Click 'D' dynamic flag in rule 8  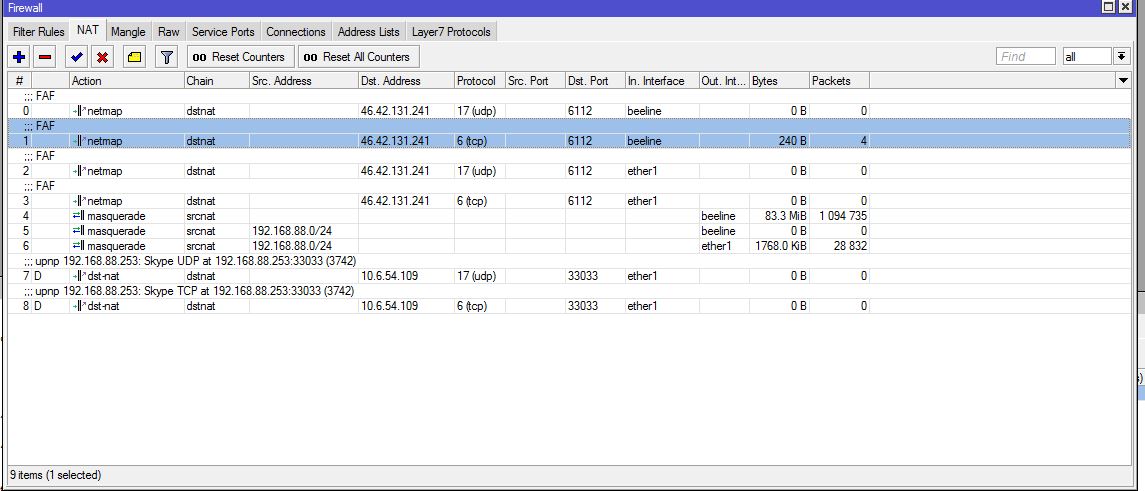click(38, 306)
